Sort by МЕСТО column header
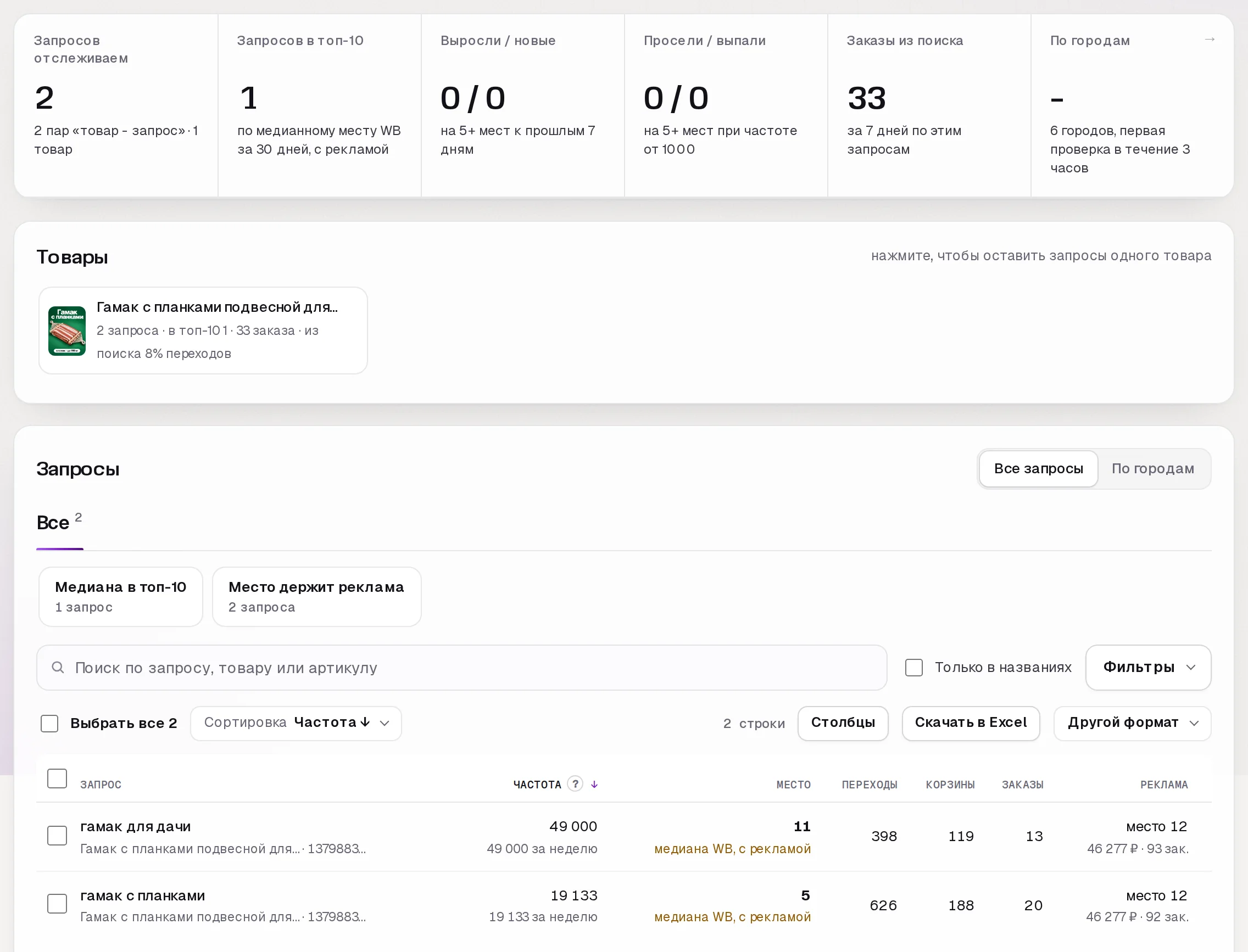Image resolution: width=1248 pixels, height=952 pixels. (793, 785)
